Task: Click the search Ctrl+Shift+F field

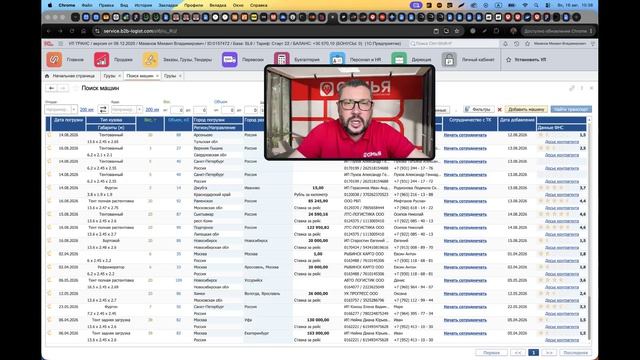Action: [453, 44]
